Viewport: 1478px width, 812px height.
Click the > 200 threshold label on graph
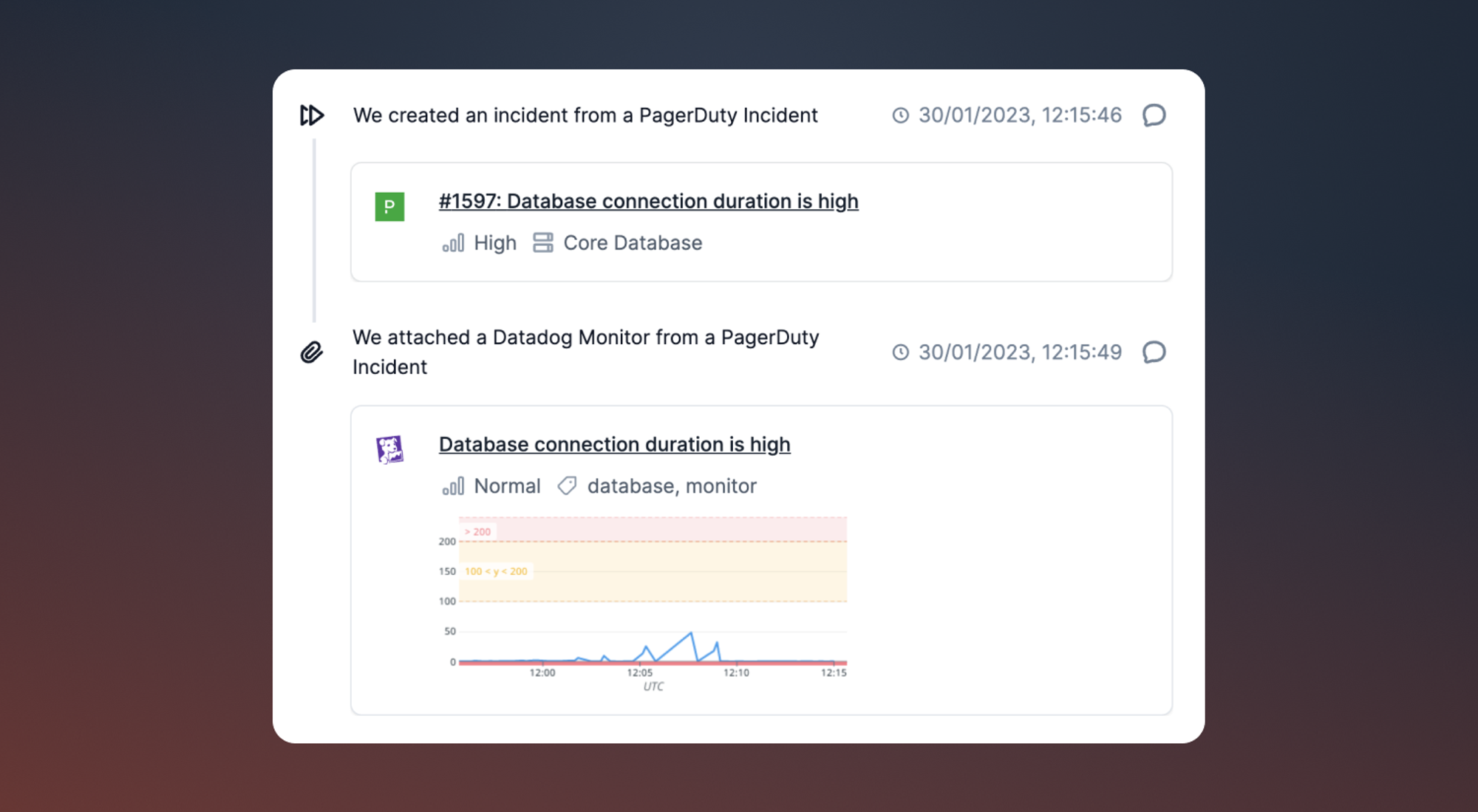pos(477,532)
